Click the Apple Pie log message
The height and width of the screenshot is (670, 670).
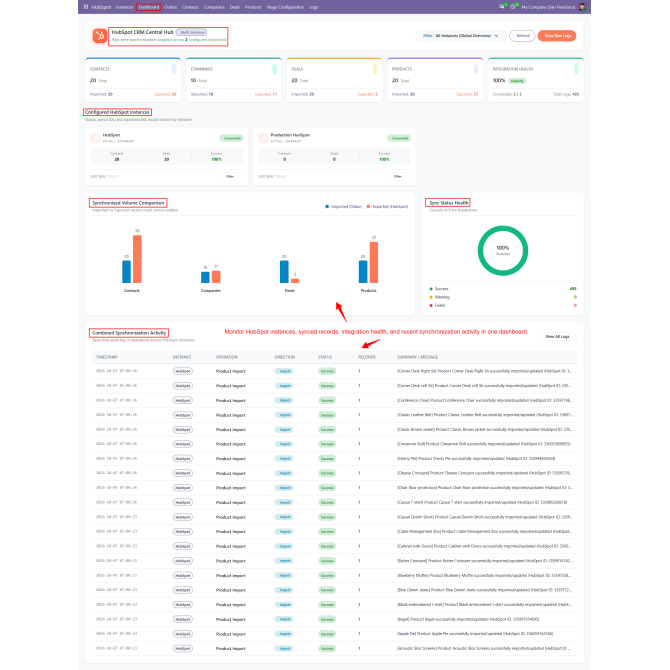[475, 634]
